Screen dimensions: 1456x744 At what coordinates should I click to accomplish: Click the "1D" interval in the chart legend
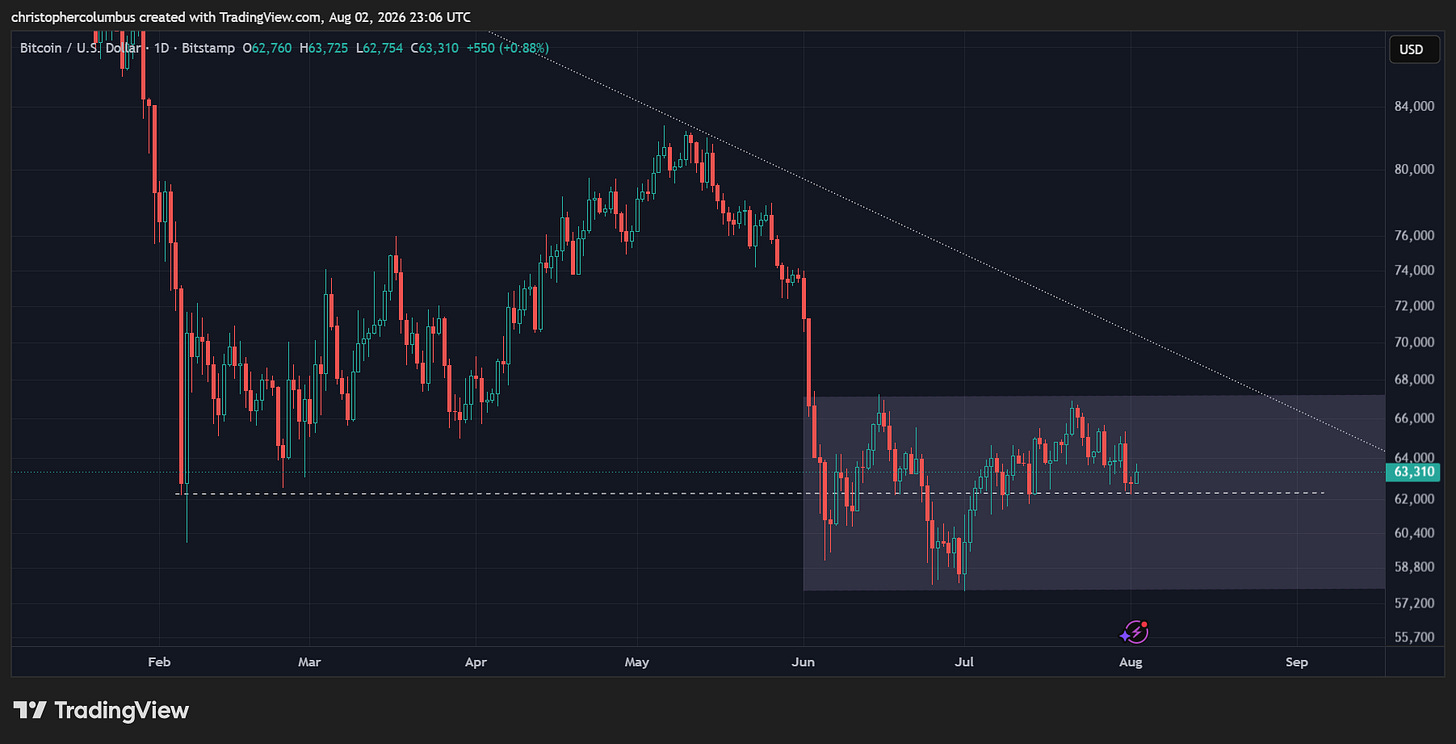click(x=164, y=48)
